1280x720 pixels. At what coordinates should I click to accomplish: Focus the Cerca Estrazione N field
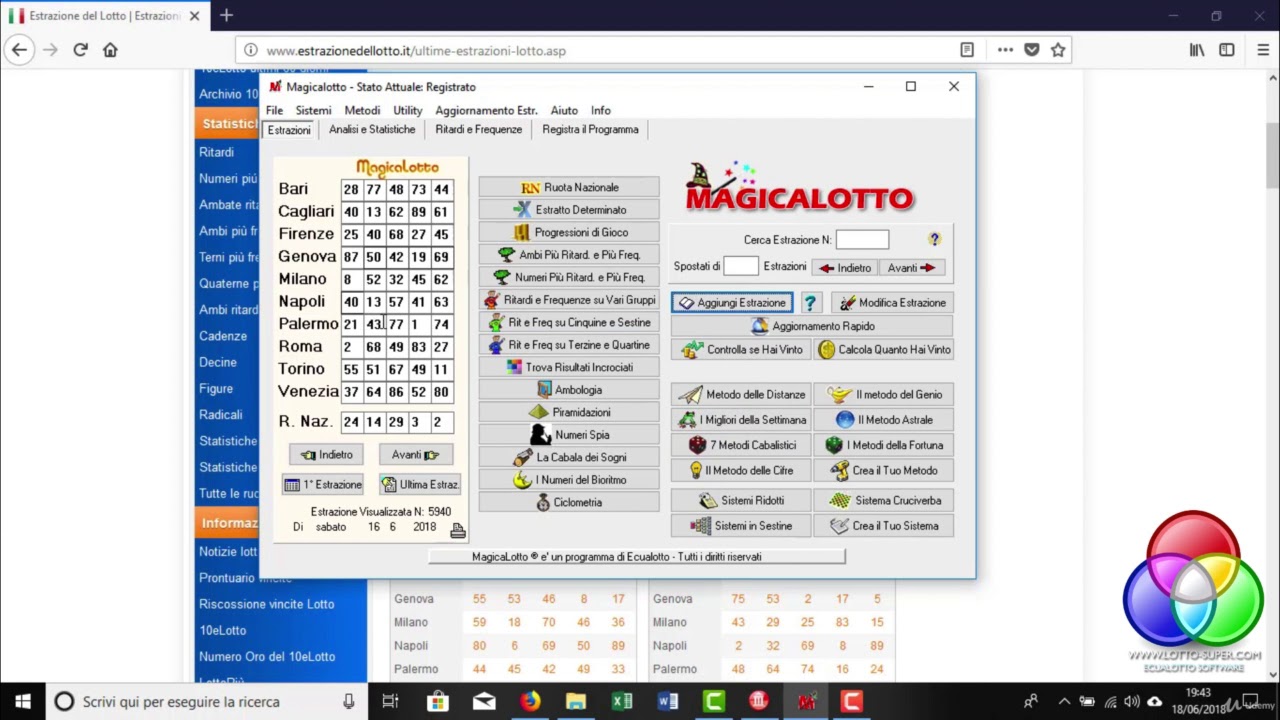click(x=862, y=239)
